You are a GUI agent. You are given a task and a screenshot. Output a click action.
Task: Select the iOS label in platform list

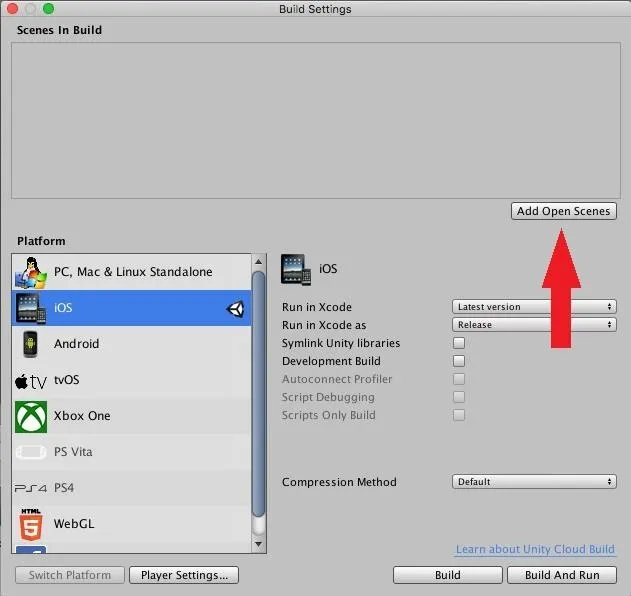point(63,308)
